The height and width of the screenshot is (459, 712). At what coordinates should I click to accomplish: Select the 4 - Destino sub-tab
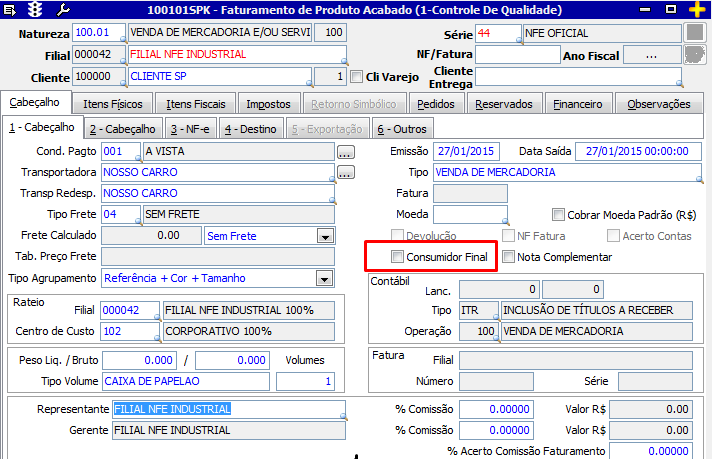click(251, 129)
